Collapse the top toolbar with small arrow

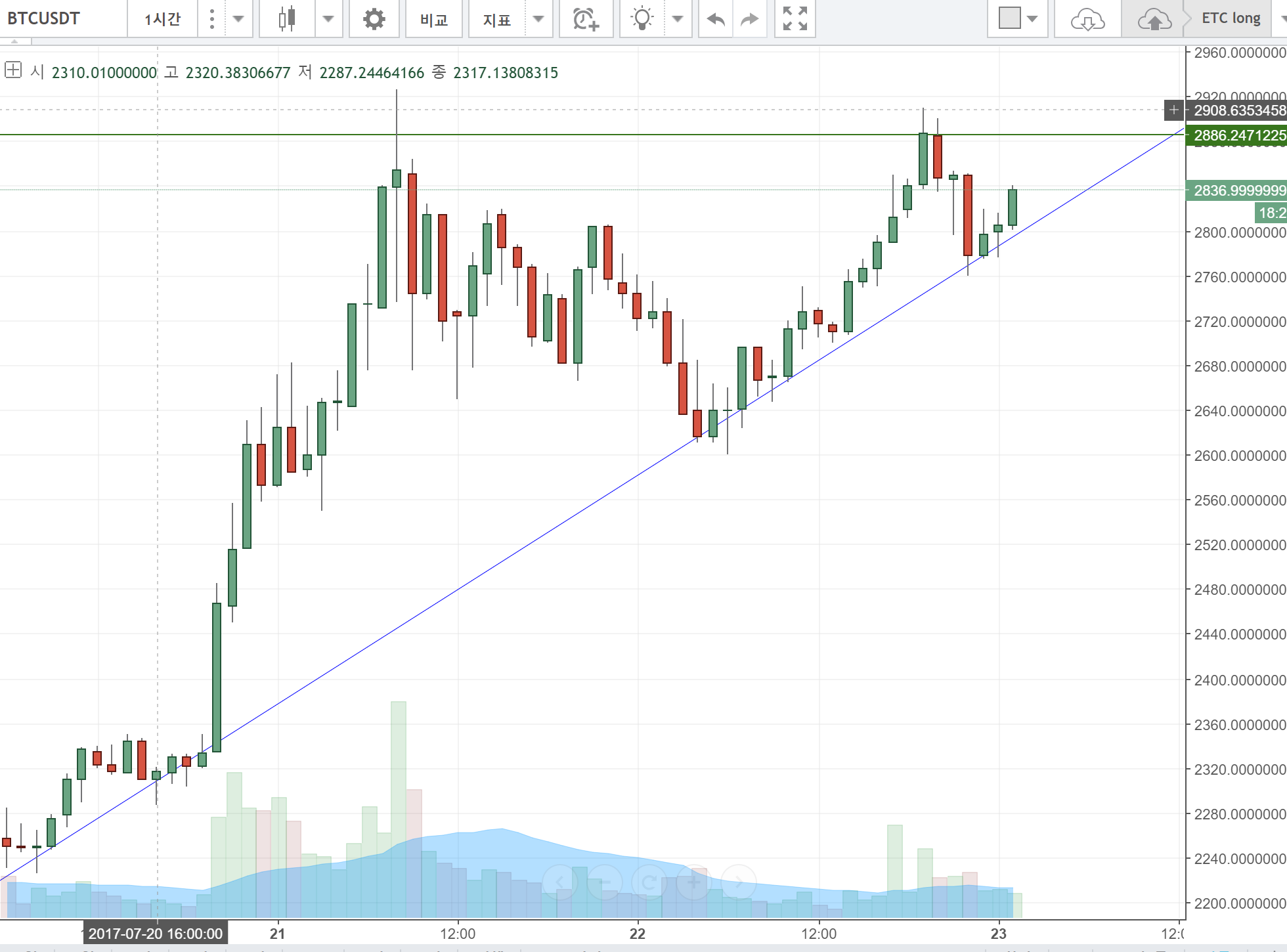(x=14, y=41)
